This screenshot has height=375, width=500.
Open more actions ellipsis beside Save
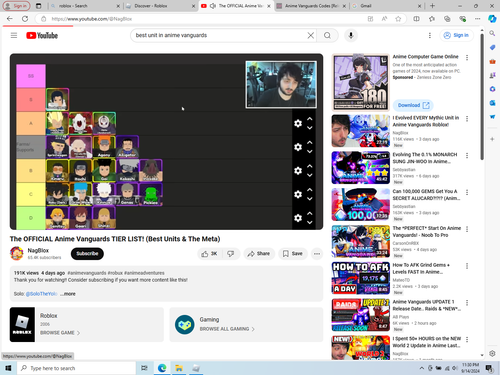coord(317,254)
